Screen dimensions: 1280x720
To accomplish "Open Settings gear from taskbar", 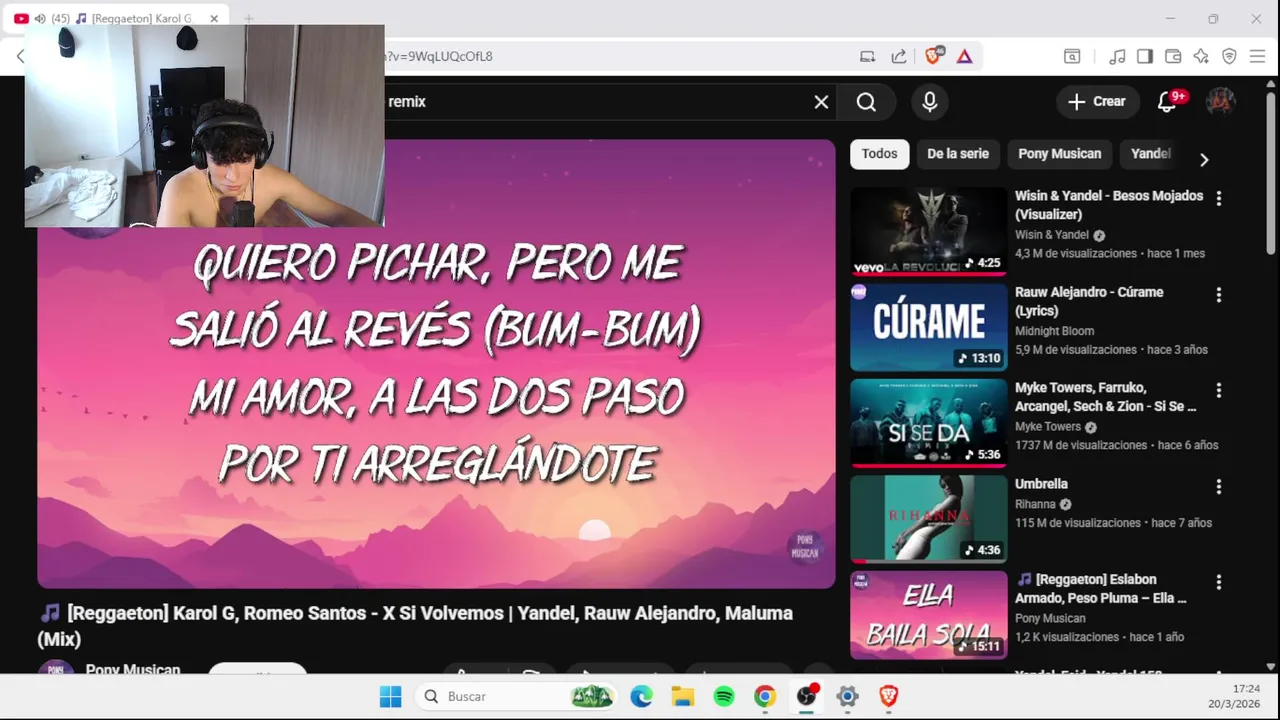I will pyautogui.click(x=848, y=697).
